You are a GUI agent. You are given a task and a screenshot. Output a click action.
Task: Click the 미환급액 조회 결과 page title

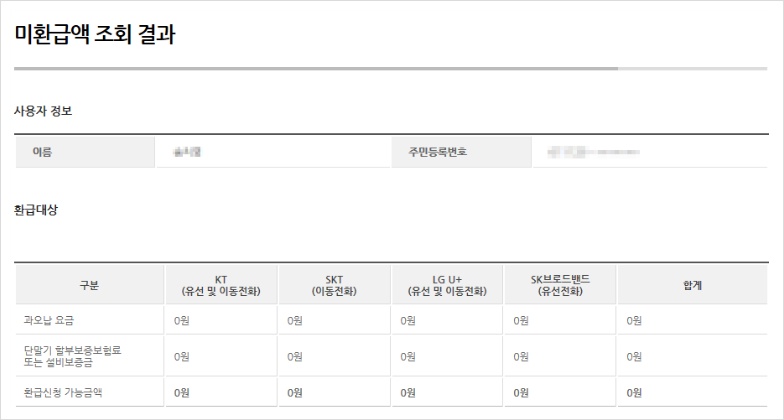pos(95,36)
